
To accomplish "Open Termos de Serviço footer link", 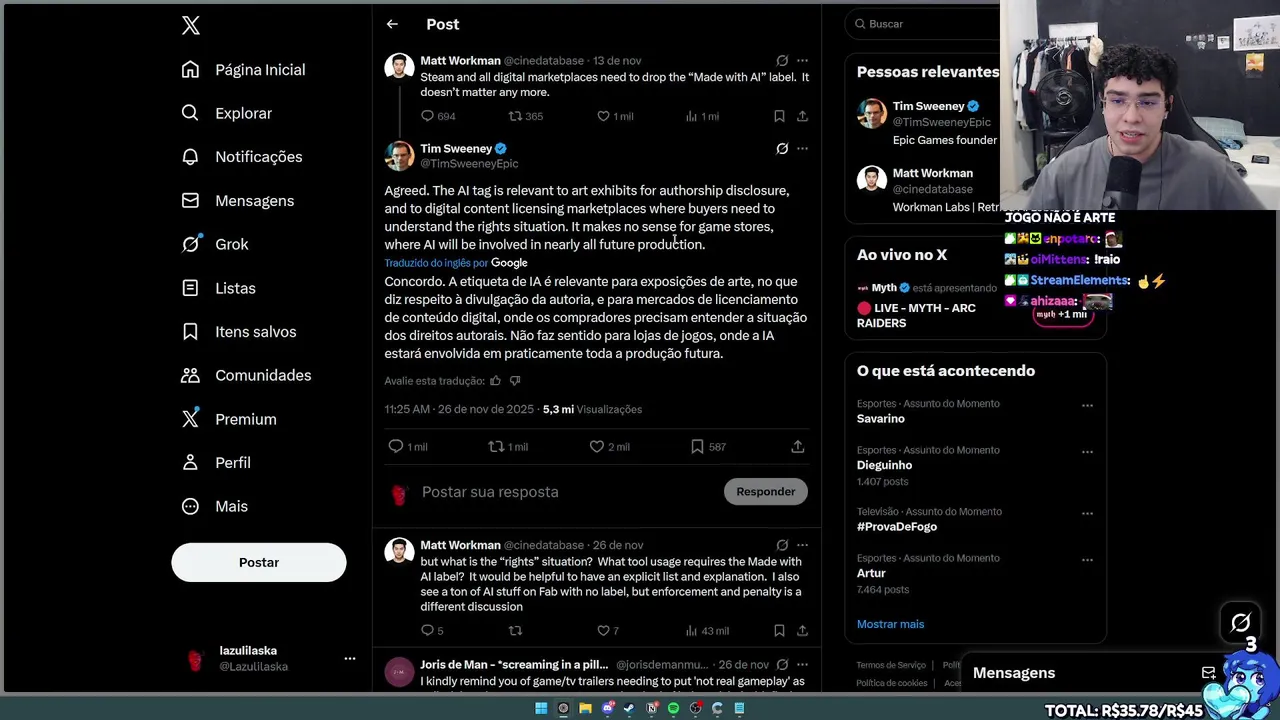I will tap(891, 665).
